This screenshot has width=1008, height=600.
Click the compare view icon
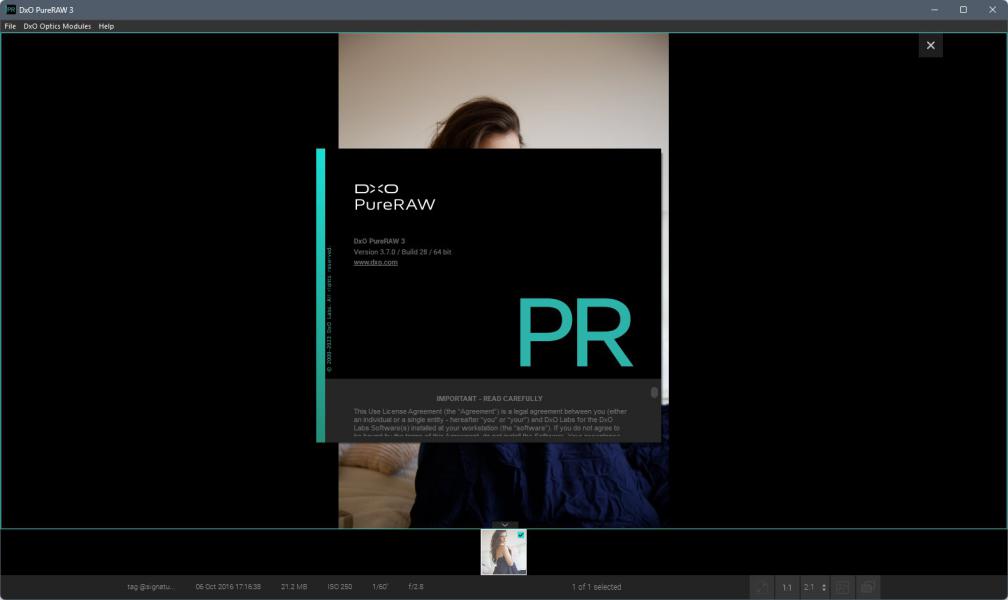click(x=842, y=587)
